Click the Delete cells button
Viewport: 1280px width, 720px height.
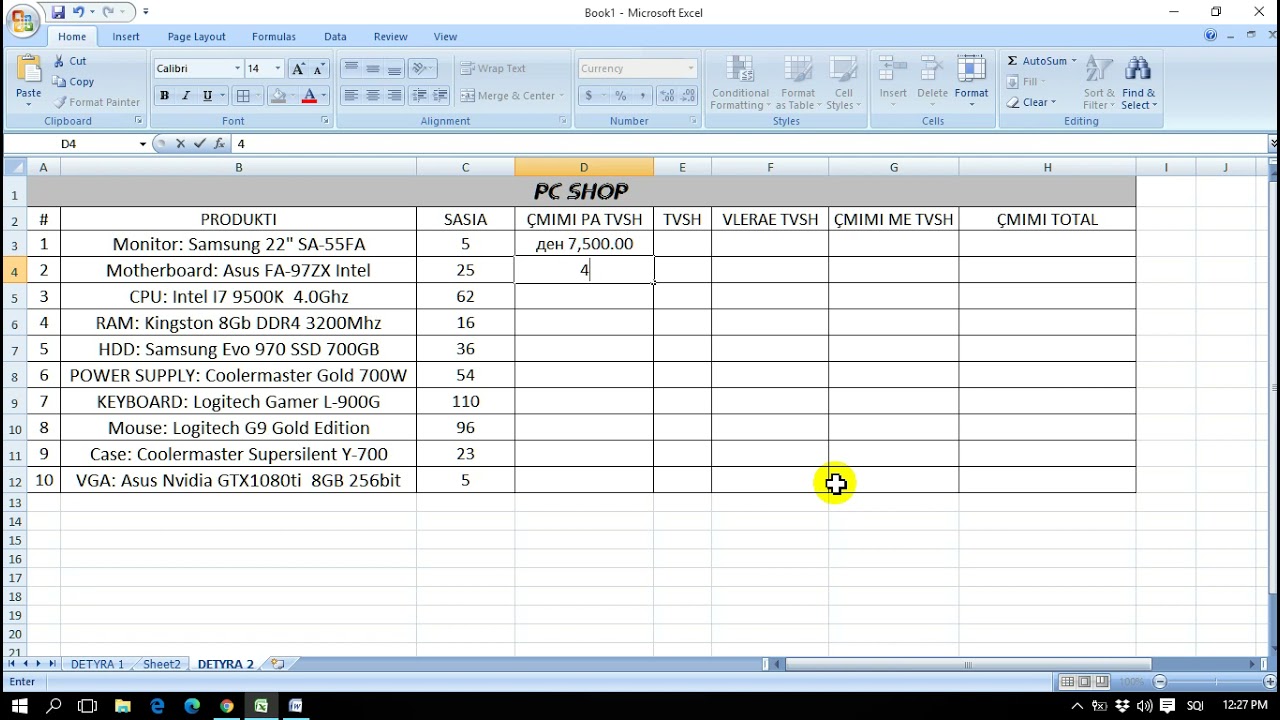[932, 82]
